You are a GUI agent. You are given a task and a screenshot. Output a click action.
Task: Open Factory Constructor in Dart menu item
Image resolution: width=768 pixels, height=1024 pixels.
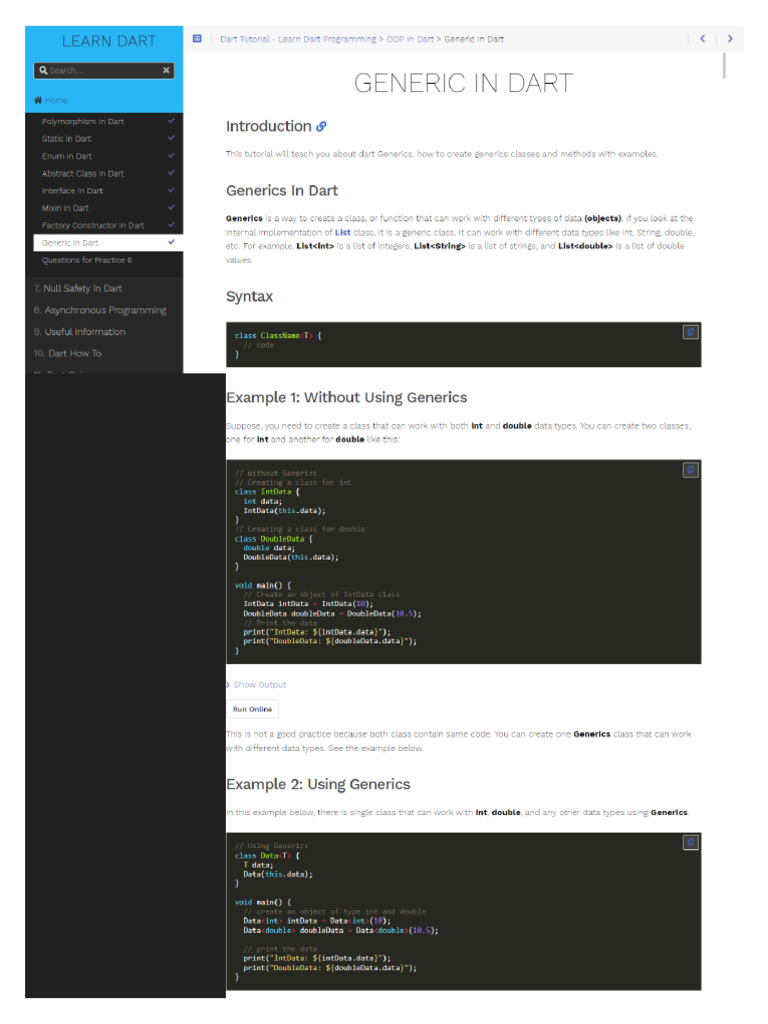93,225
